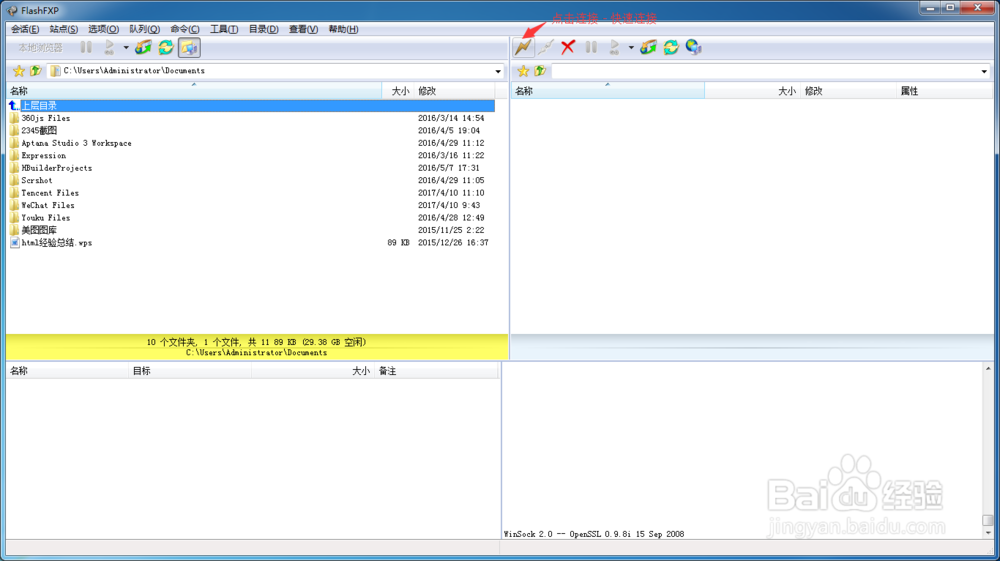1000x561 pixels.
Task: Open the transfer dropdown arrow in left toolbar
Action: pos(126,47)
